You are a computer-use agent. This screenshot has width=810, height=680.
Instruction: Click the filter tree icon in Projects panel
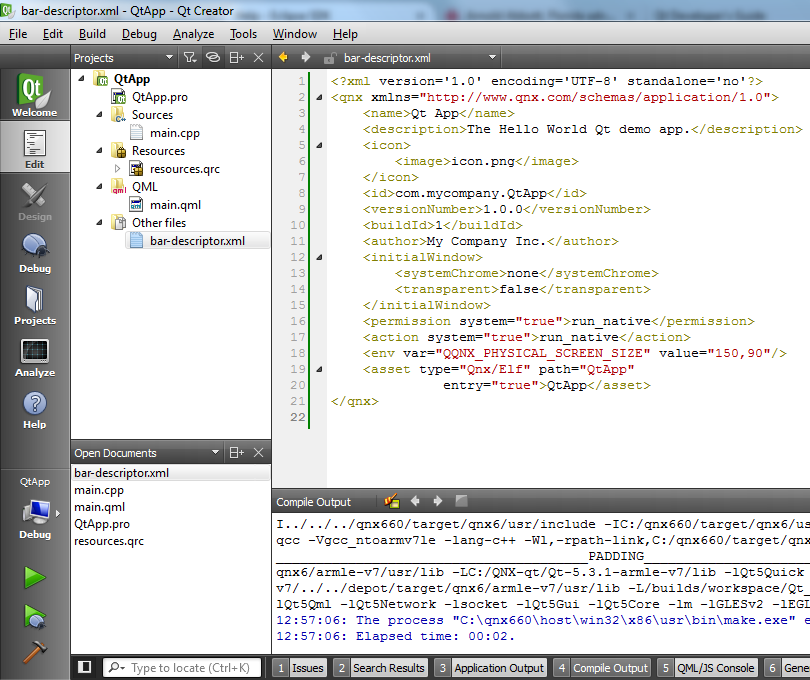189,58
